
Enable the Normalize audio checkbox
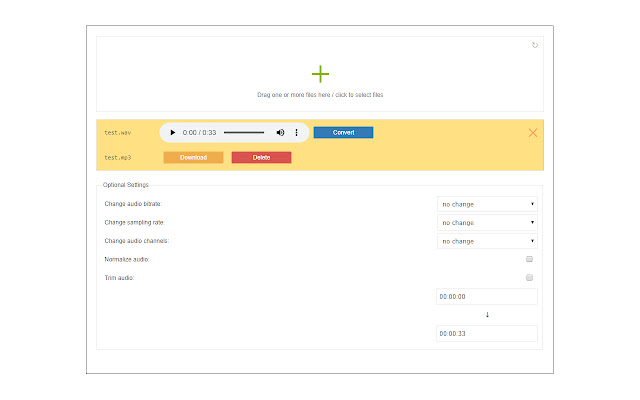coord(530,259)
